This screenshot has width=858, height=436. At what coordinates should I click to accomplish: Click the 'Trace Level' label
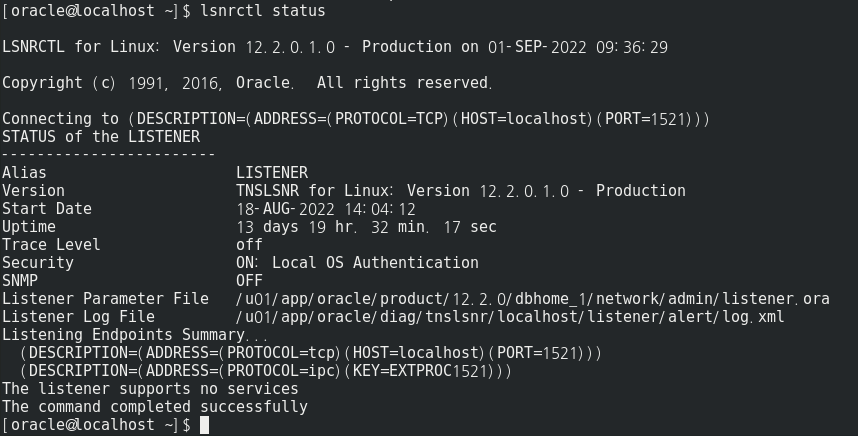tap(51, 245)
